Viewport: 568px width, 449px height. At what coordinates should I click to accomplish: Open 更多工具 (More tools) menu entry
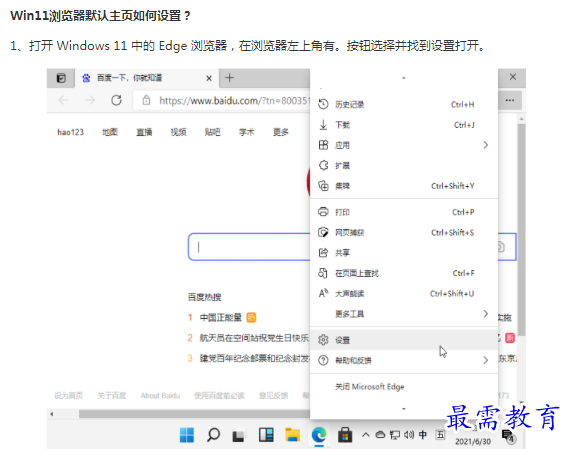(x=404, y=313)
